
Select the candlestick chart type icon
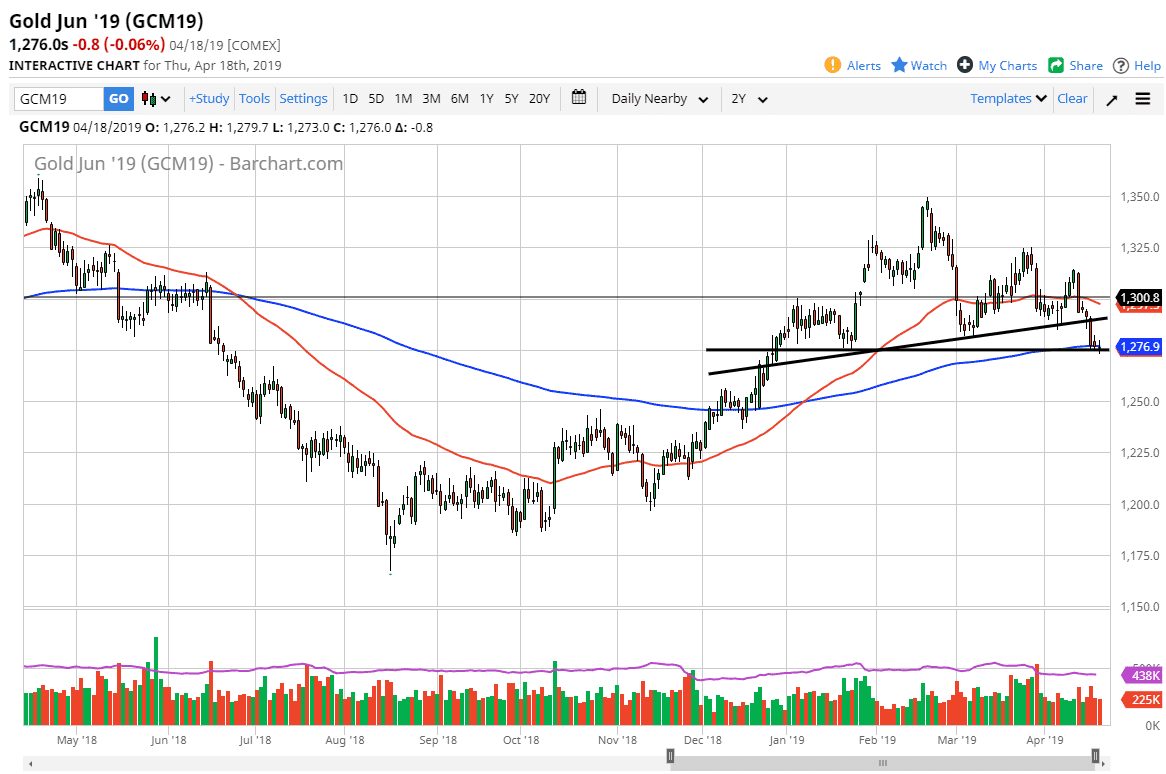pyautogui.click(x=150, y=98)
